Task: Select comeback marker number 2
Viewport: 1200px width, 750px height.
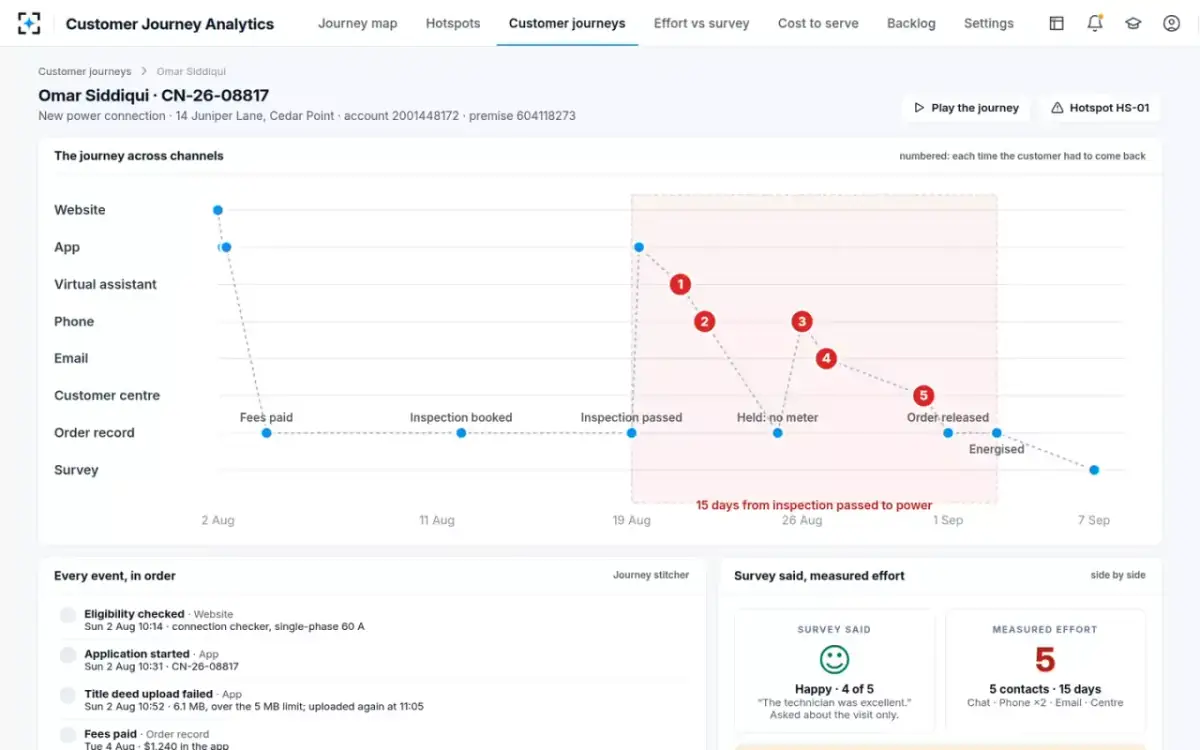Action: (x=705, y=322)
